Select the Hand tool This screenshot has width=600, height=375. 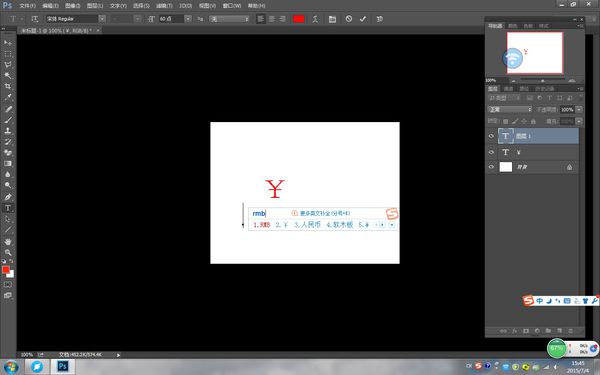tap(8, 241)
